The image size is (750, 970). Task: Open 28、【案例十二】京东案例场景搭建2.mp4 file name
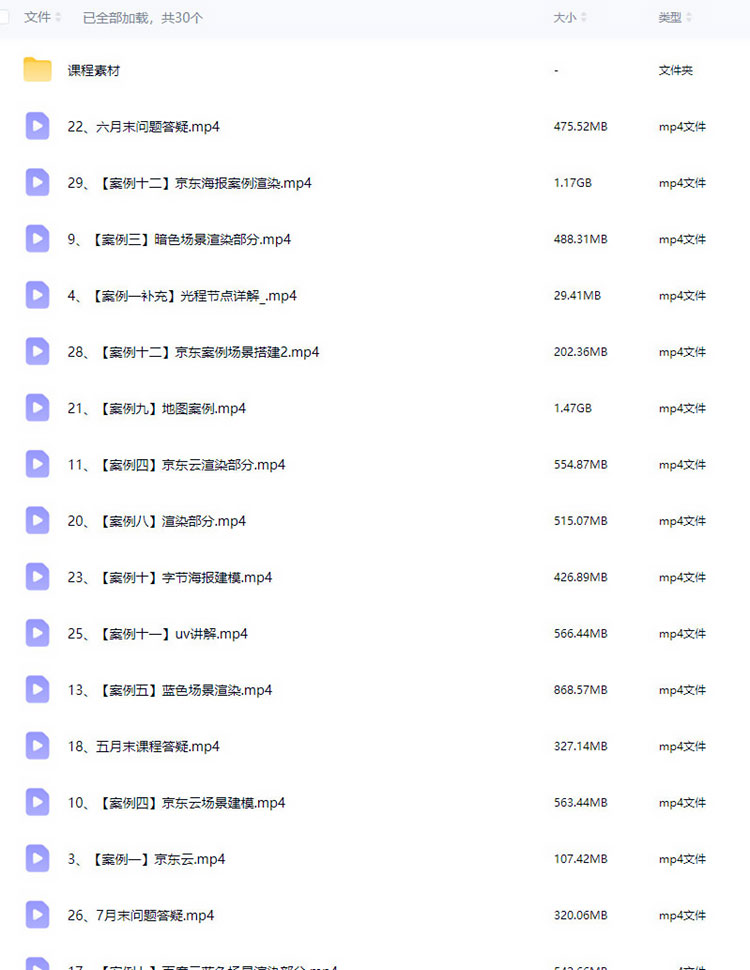pyautogui.click(x=193, y=352)
